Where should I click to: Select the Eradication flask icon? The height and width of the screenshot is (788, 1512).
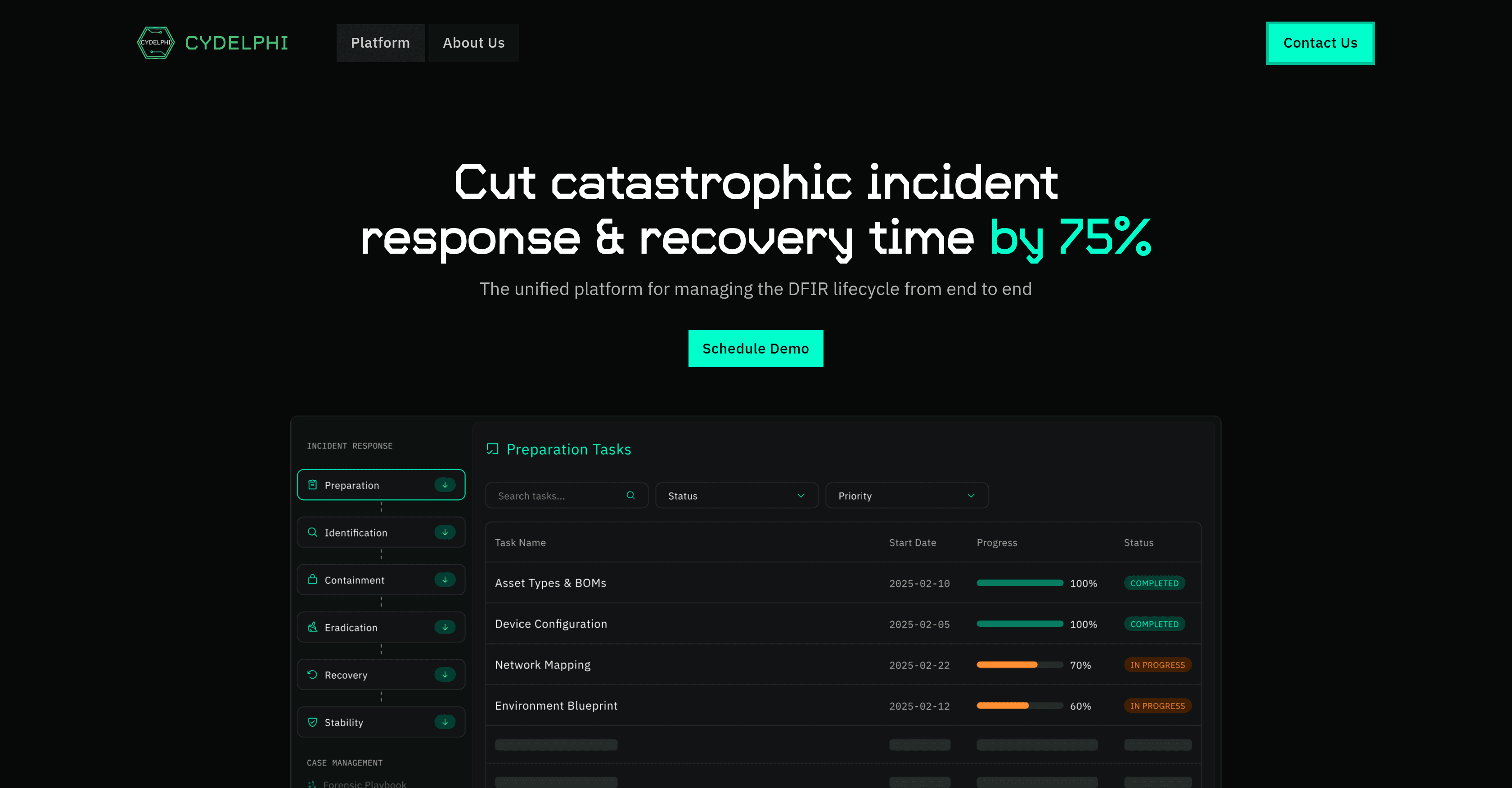[312, 627]
